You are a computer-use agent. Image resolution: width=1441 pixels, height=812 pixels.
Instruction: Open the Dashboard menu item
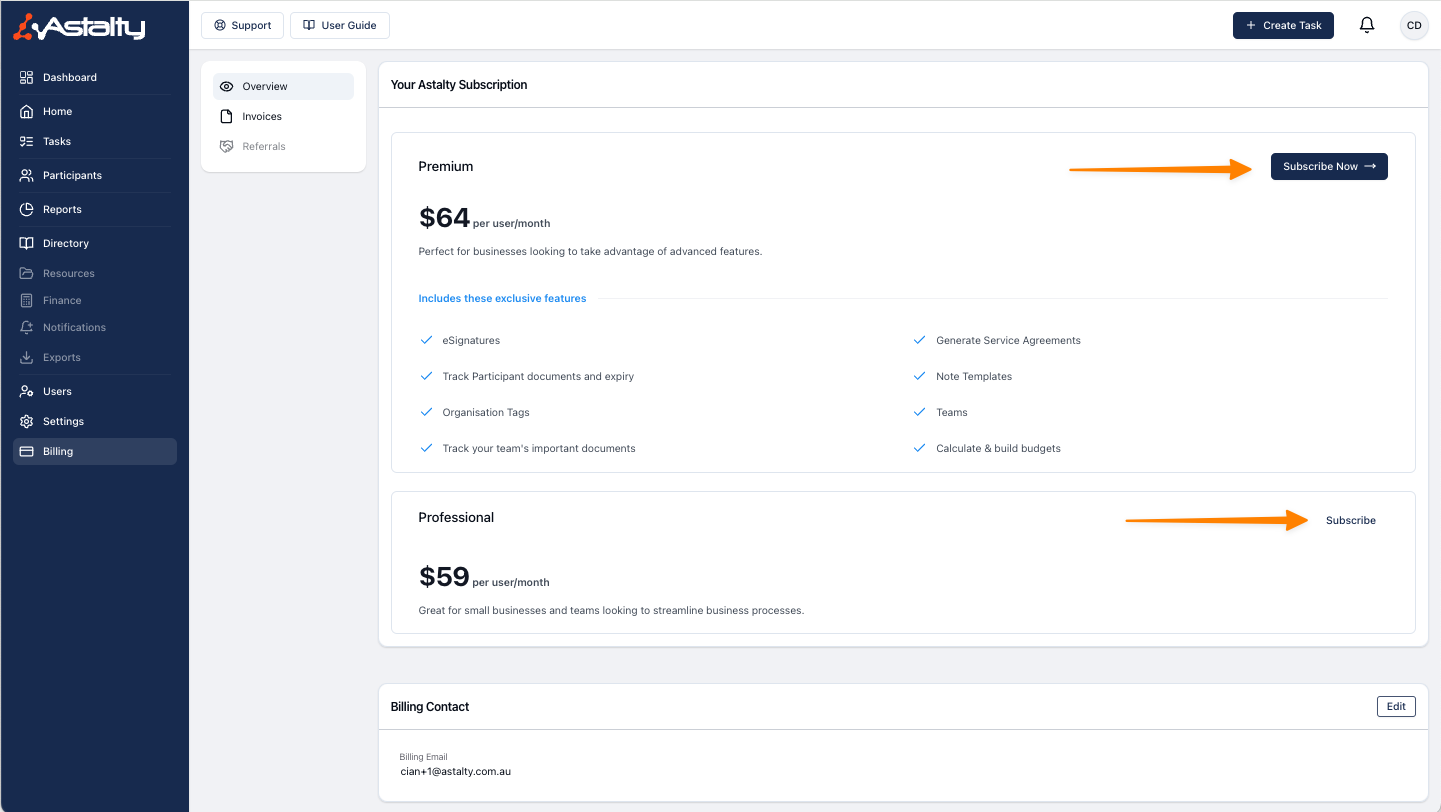pyautogui.click(x=95, y=77)
